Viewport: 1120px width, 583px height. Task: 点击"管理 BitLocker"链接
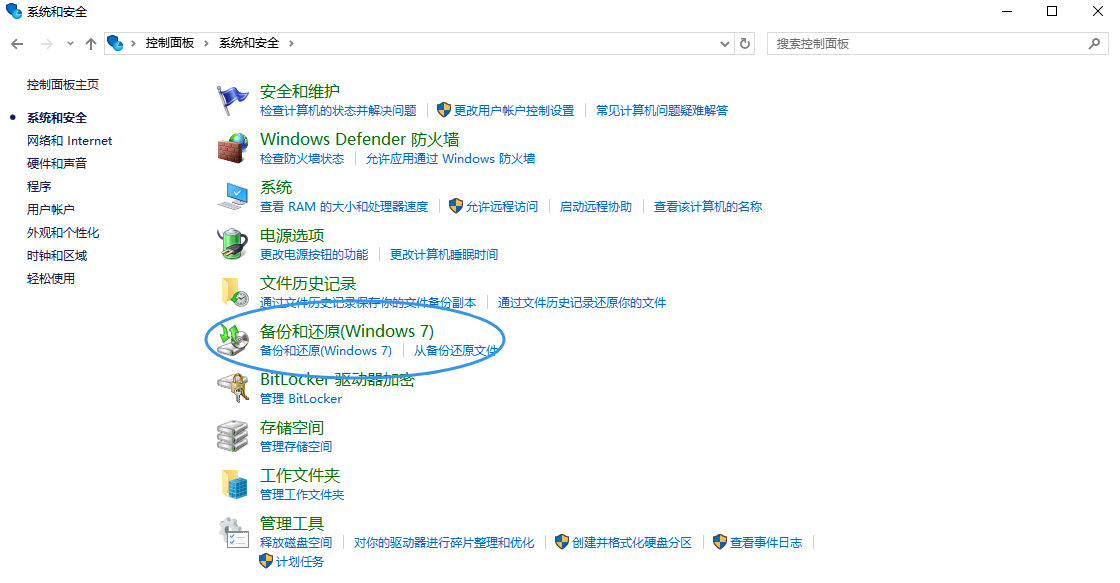[x=301, y=398]
